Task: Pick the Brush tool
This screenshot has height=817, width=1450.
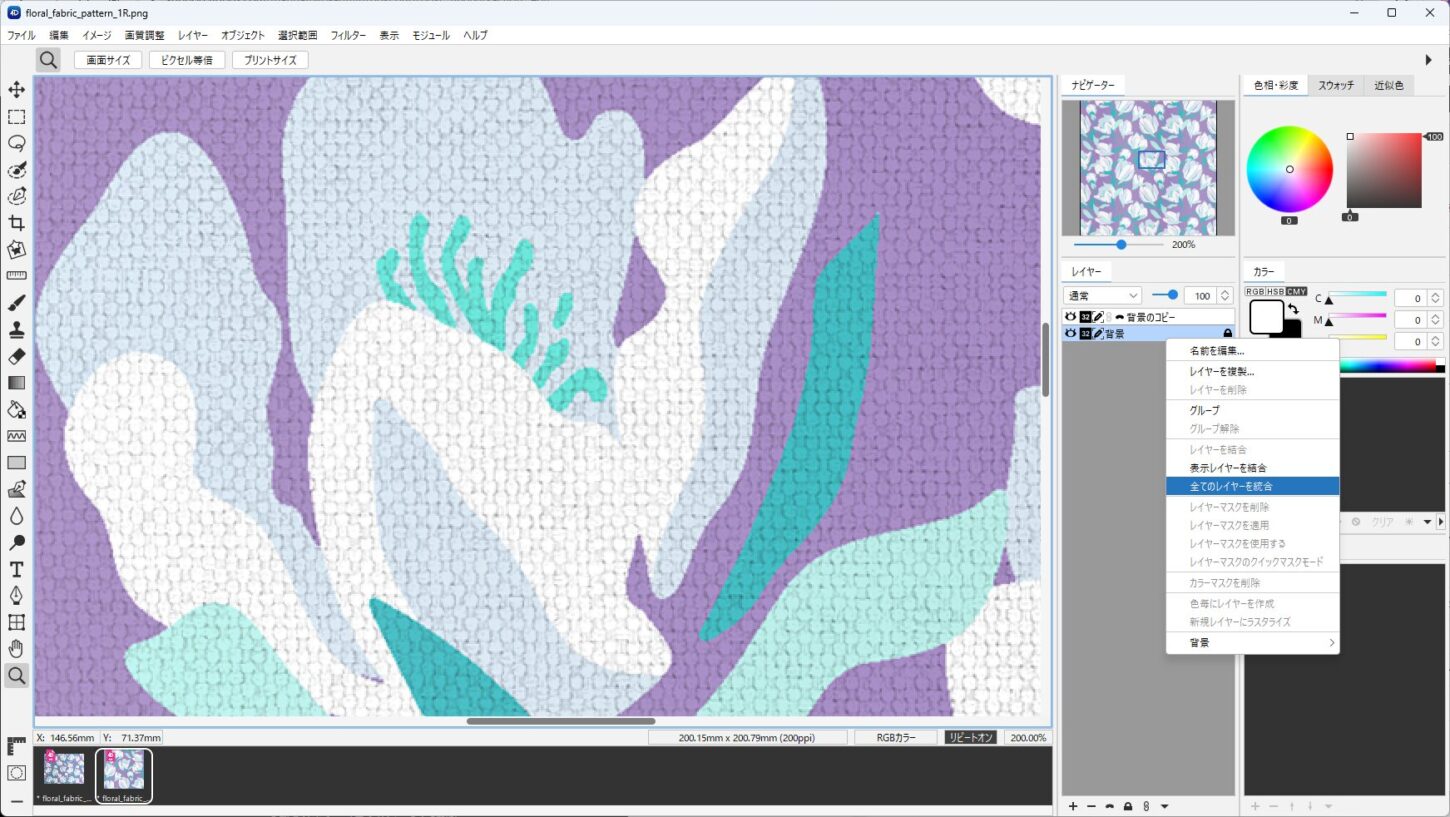Action: [16, 303]
